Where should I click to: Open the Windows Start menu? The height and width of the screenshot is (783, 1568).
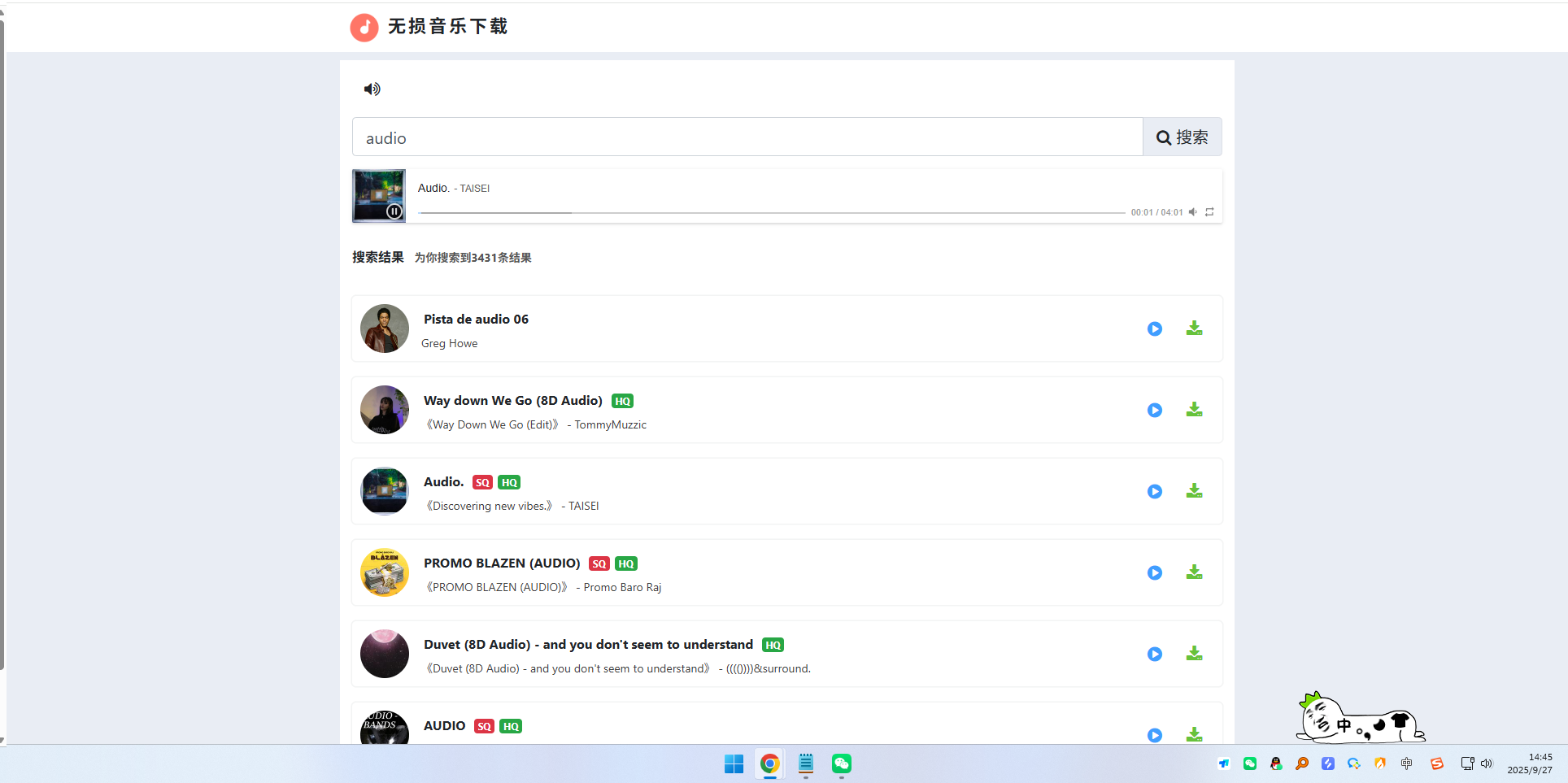734,763
